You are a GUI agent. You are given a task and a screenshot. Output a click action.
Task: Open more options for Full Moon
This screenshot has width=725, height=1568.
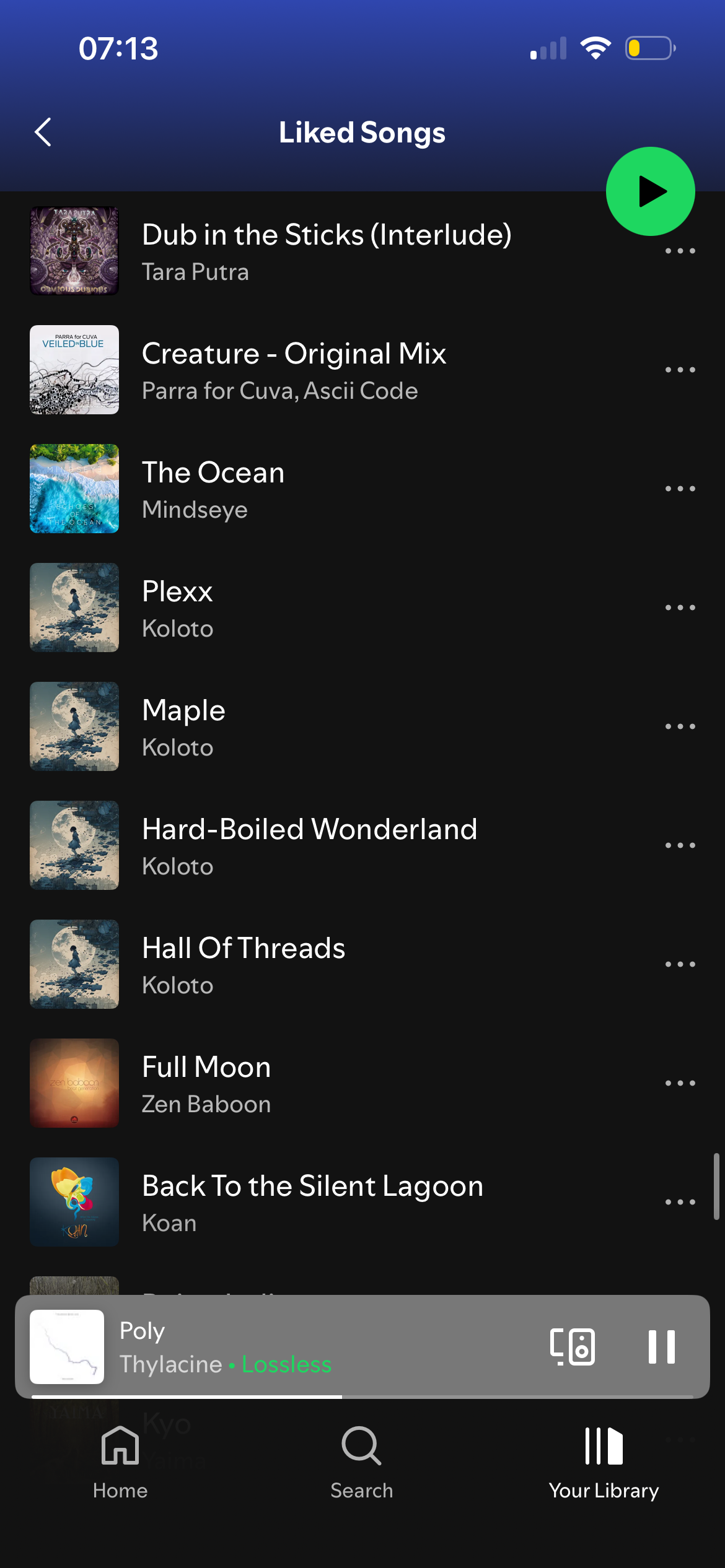pos(680,1083)
